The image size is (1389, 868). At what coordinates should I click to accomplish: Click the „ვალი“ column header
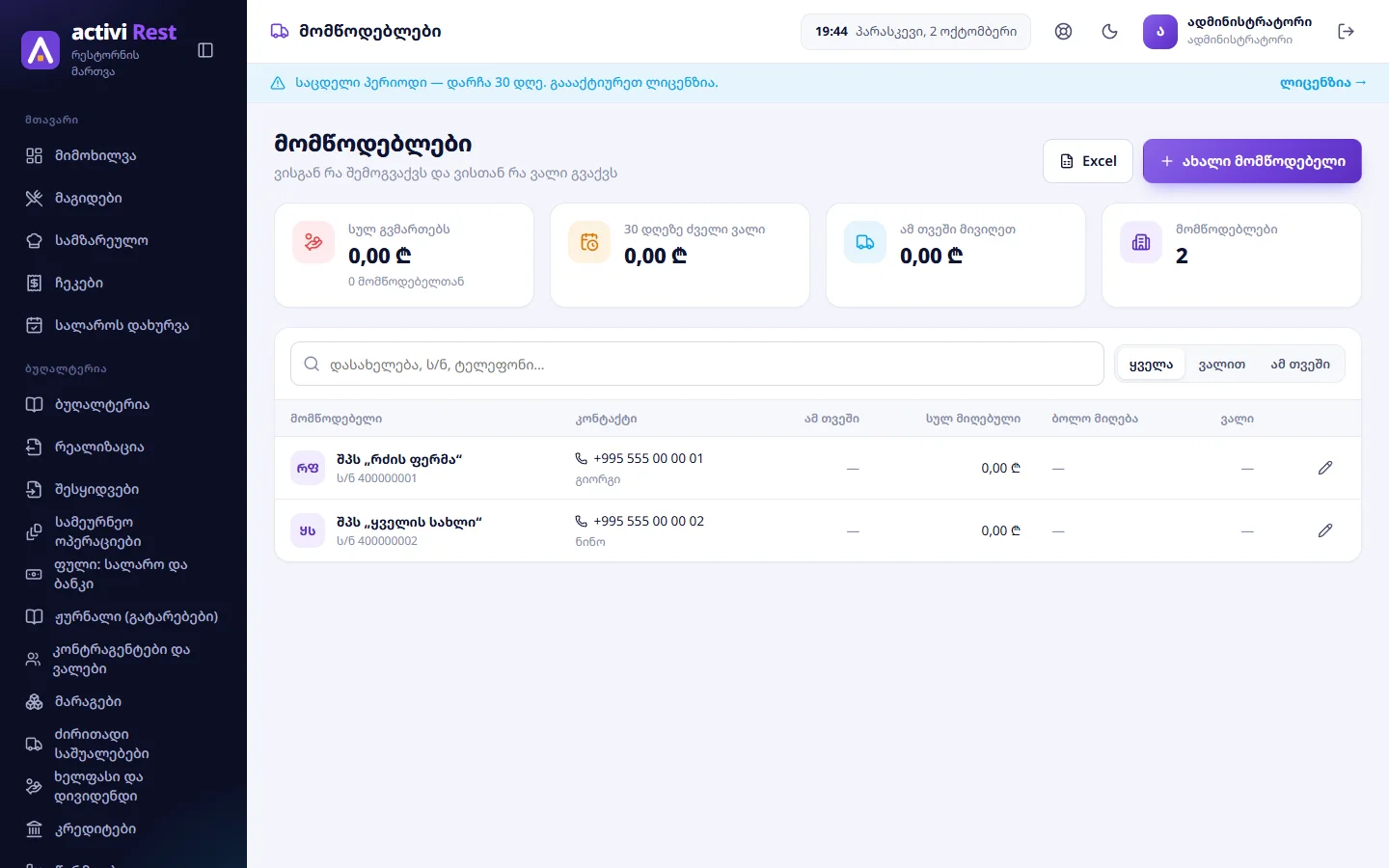1237,419
